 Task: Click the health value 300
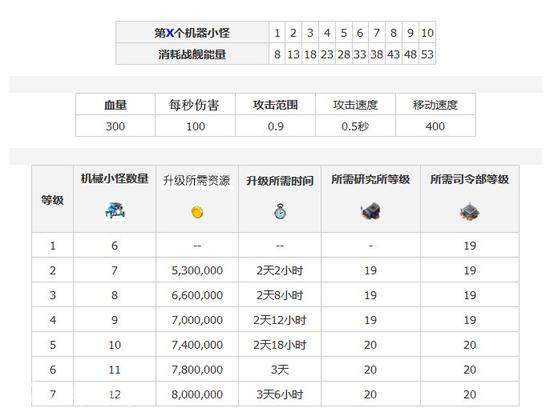coord(115,126)
